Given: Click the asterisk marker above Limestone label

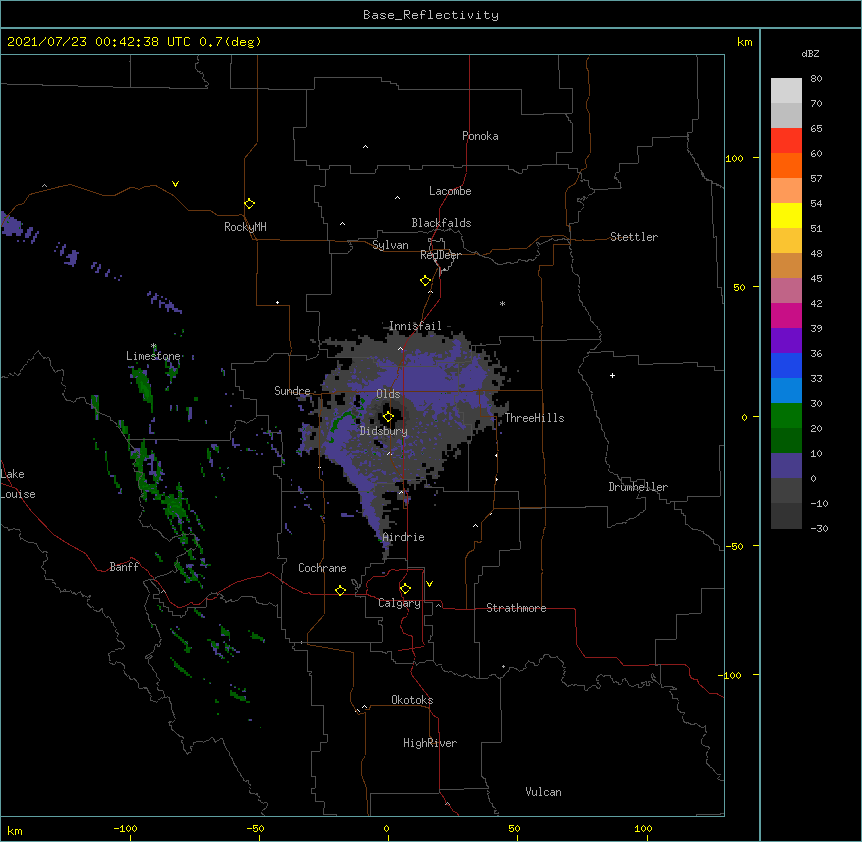Looking at the screenshot, I should click(154, 346).
